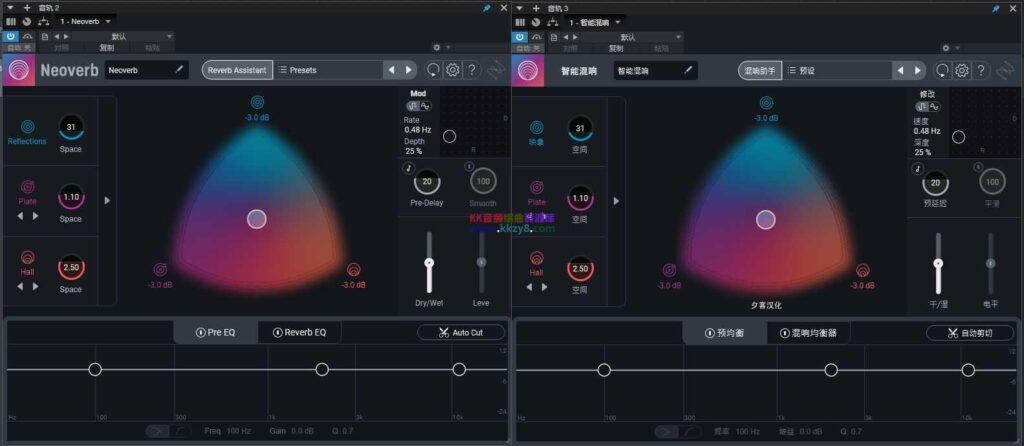Viewport: 1024px width, 446px height.
Task: Click the 自动剪切 button
Action: pyautogui.click(x=970, y=333)
